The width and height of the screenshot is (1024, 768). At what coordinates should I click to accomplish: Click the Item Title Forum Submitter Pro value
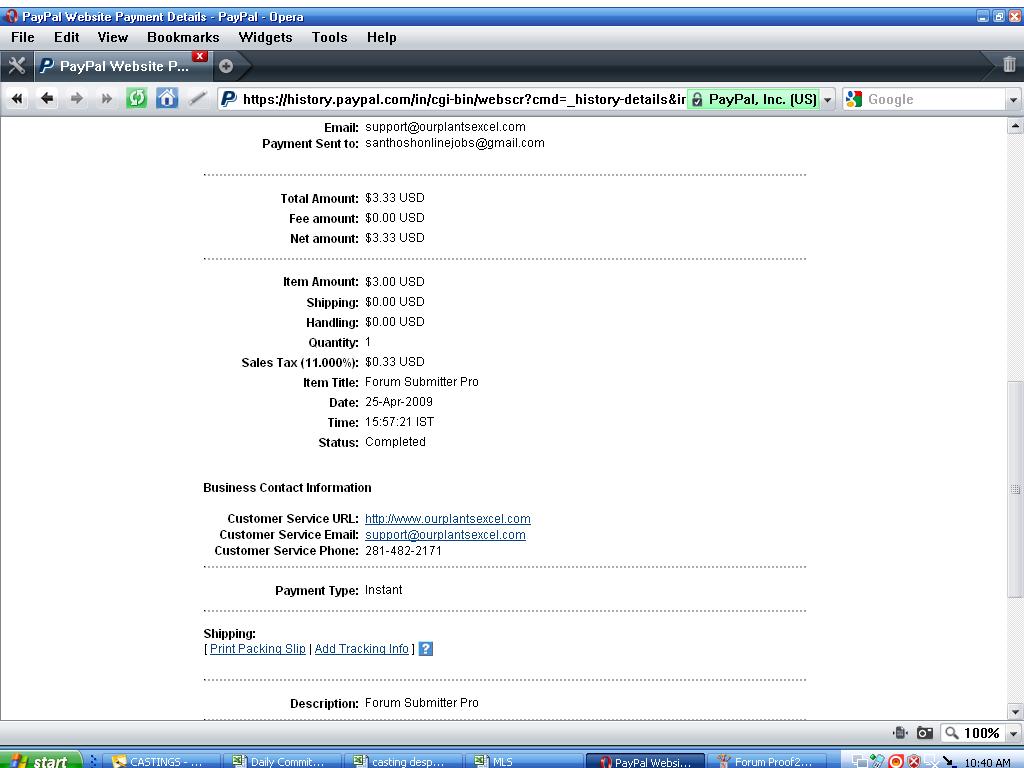pos(421,382)
